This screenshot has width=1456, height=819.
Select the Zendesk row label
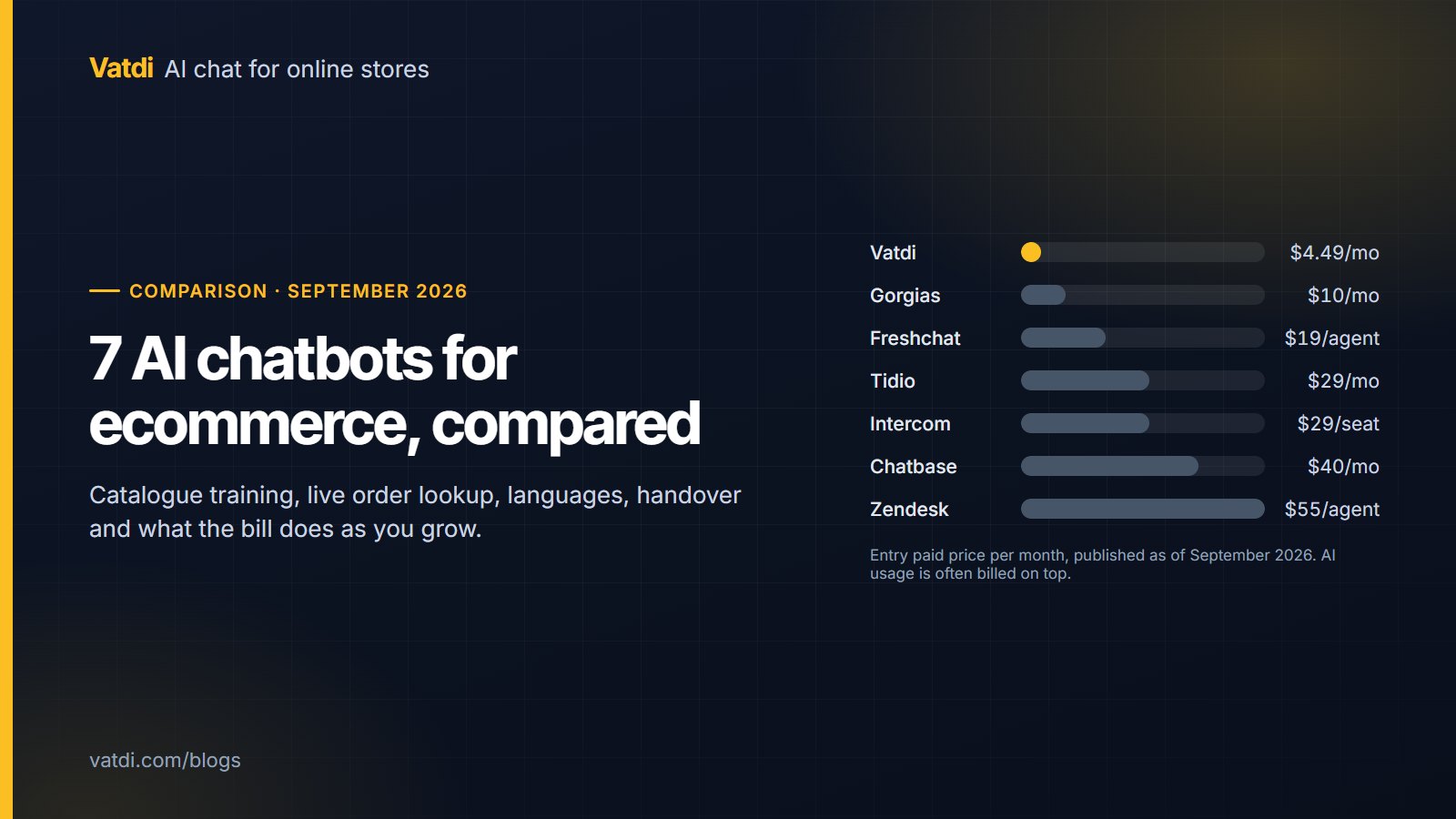pos(909,510)
